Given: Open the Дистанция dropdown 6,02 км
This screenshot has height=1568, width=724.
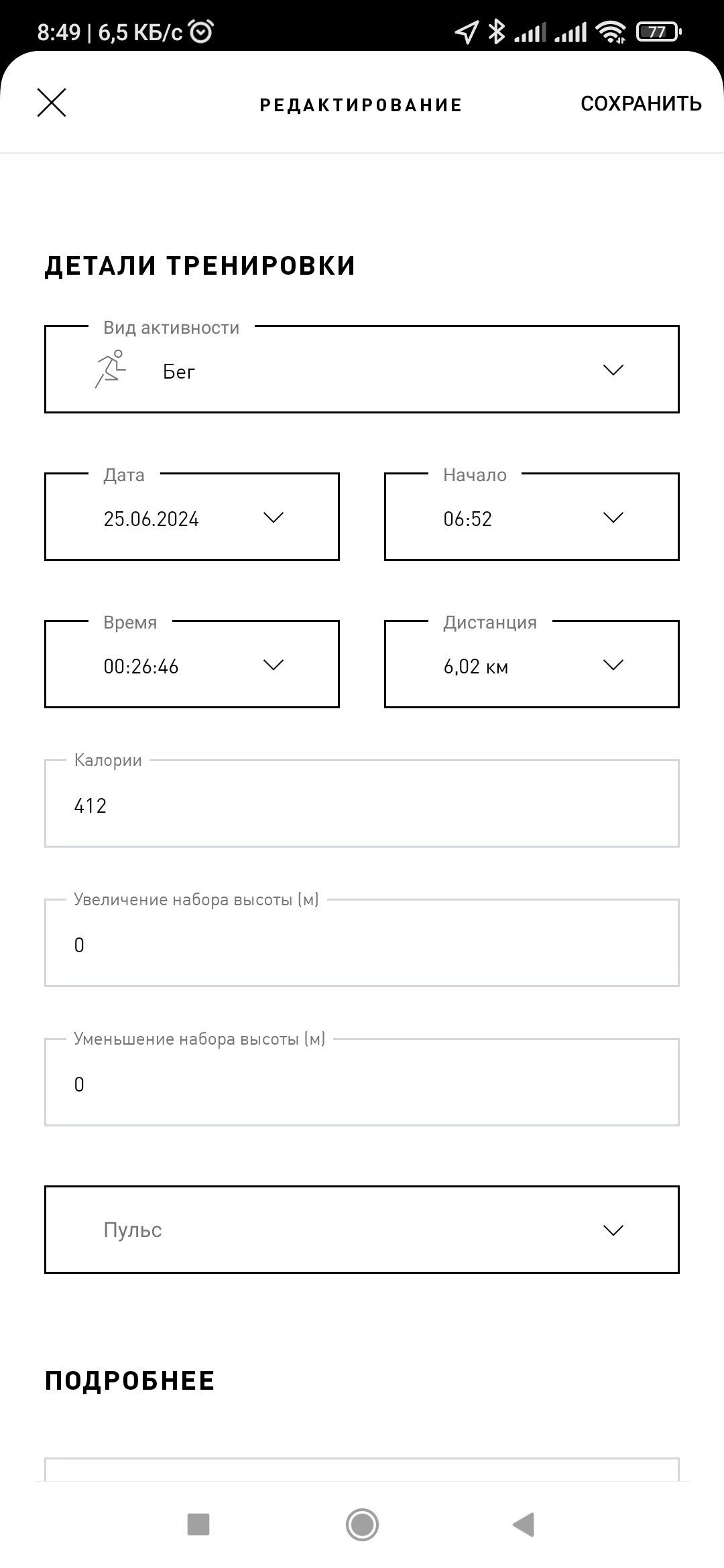Looking at the screenshot, I should tap(532, 664).
